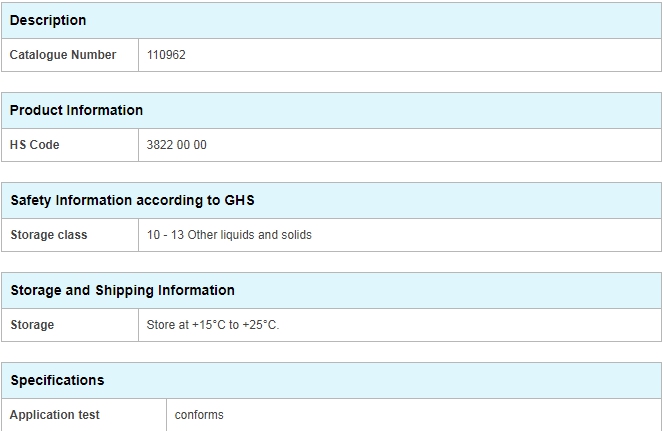This screenshot has height=431, width=662.
Task: Click the HS code value 3822 00 00
Action: (x=176, y=145)
